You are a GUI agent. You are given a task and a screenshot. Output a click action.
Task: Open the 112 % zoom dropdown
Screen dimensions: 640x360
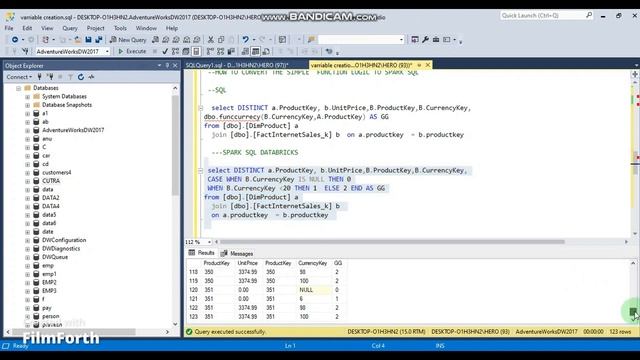(209, 242)
